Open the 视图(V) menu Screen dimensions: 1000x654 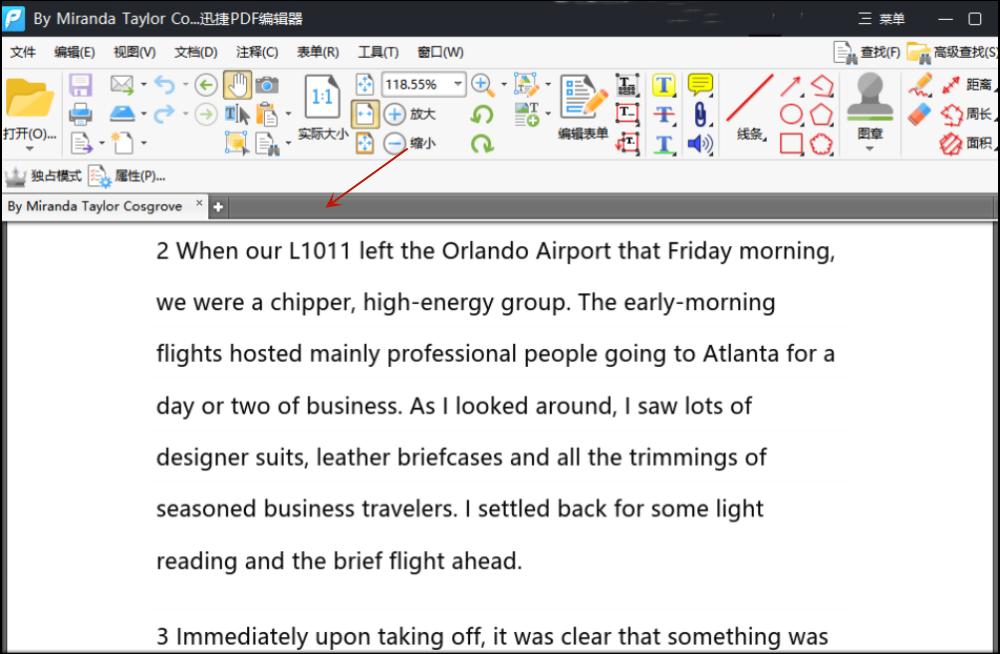[x=135, y=52]
